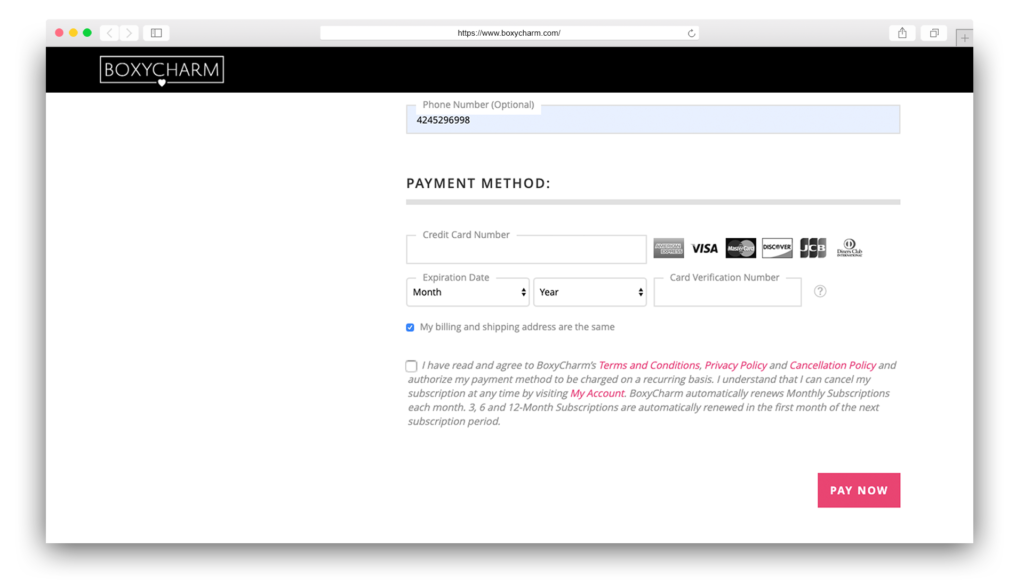The image size is (1024, 580).
Task: Open the Privacy Policy link
Action: tap(735, 365)
